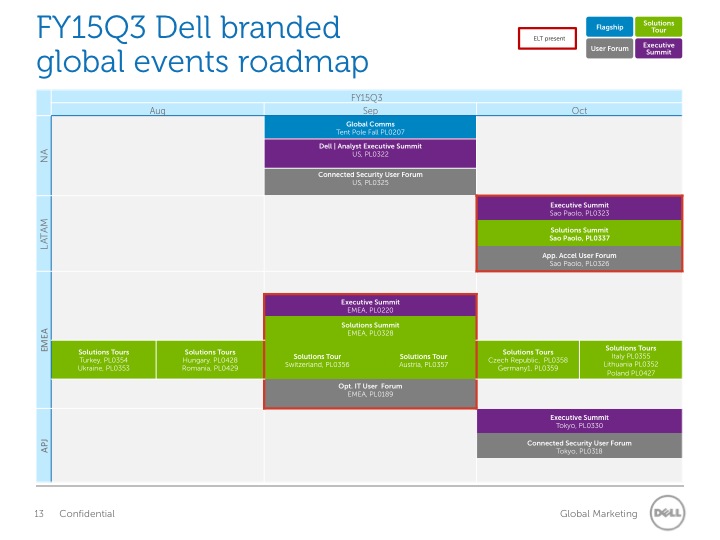
Task: Select Connected Security User Forum US block
Action: pyautogui.click(x=370, y=181)
